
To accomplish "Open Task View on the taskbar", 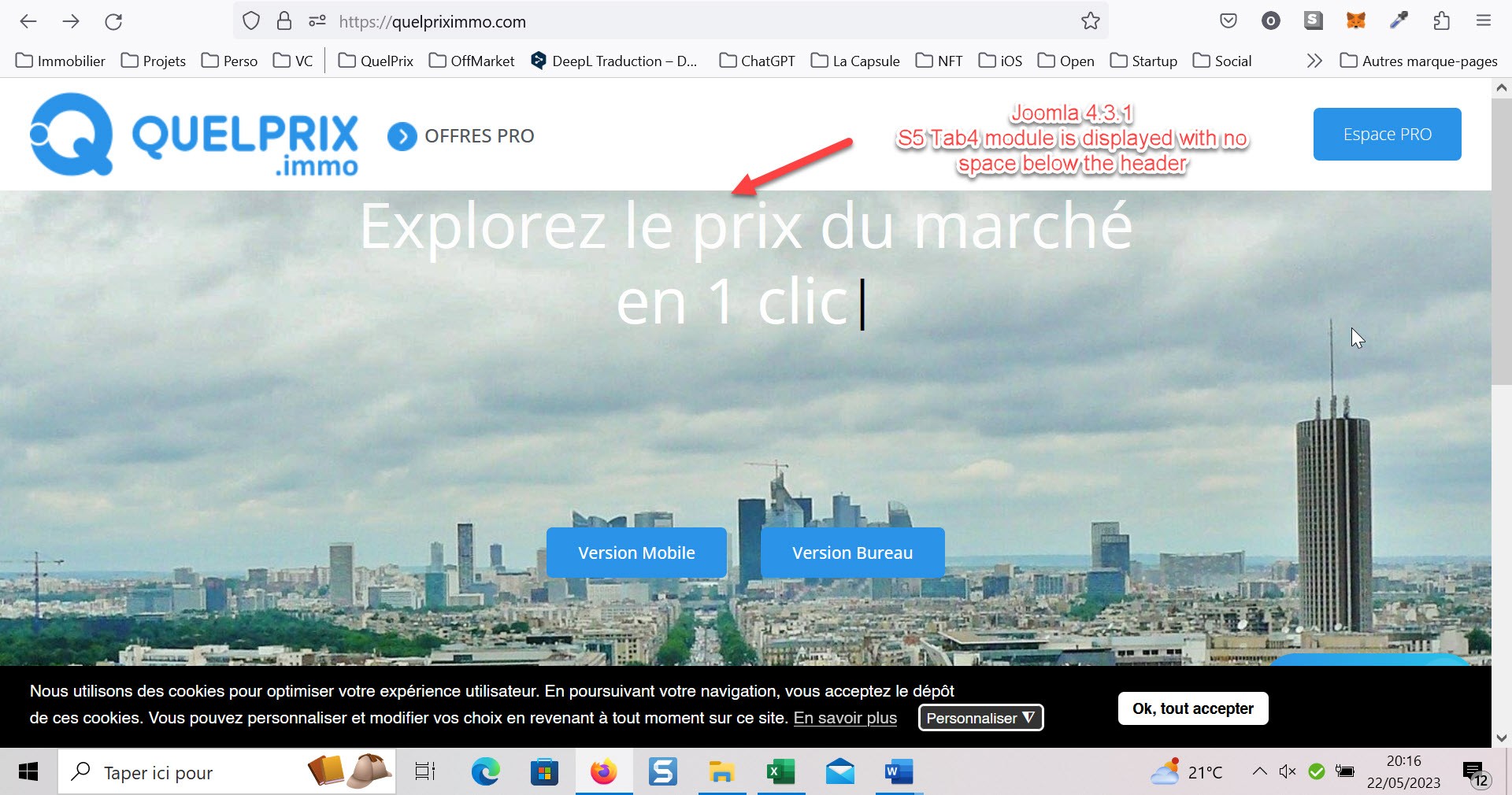I will (x=425, y=772).
